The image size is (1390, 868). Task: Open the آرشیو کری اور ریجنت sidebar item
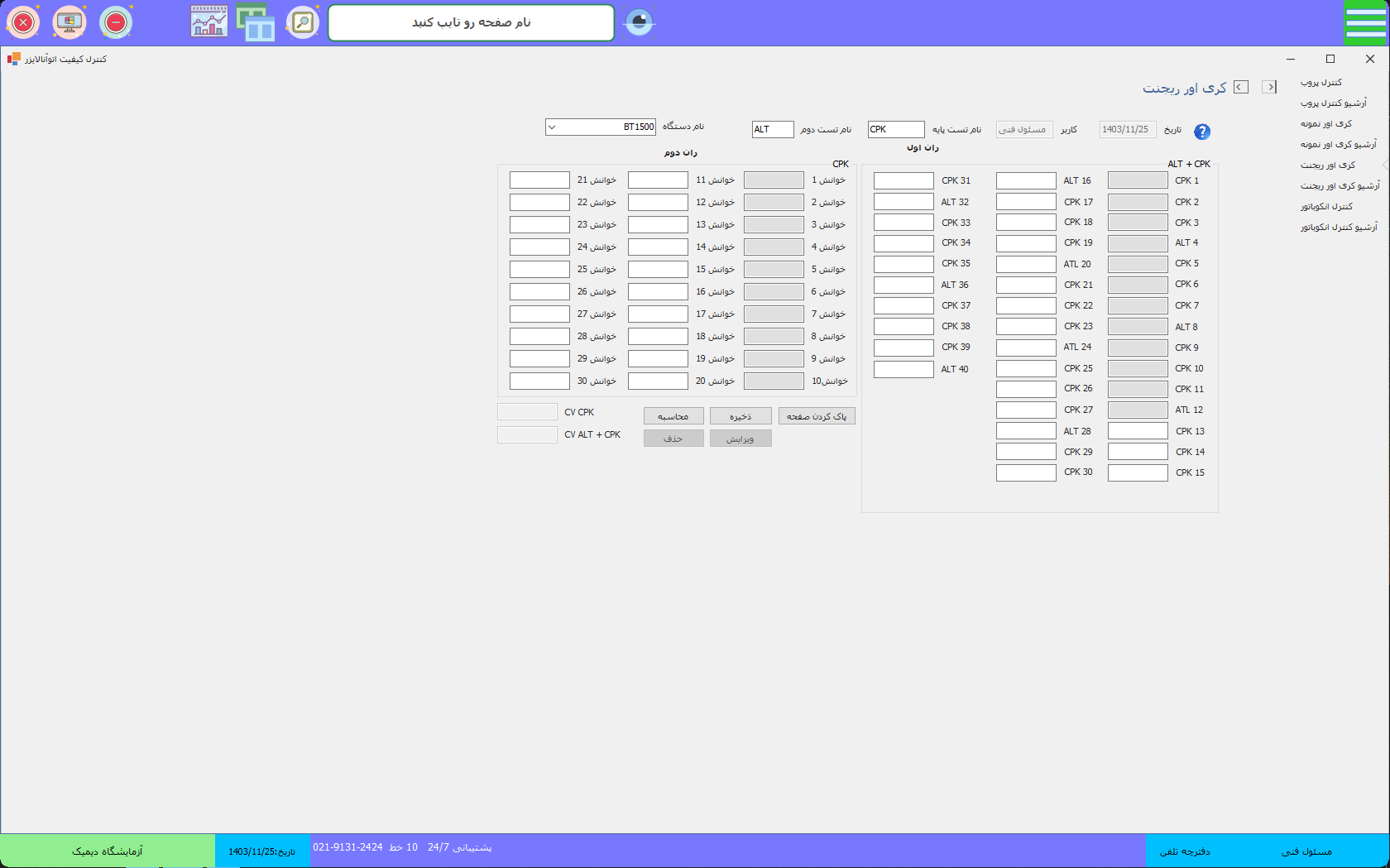click(1340, 186)
